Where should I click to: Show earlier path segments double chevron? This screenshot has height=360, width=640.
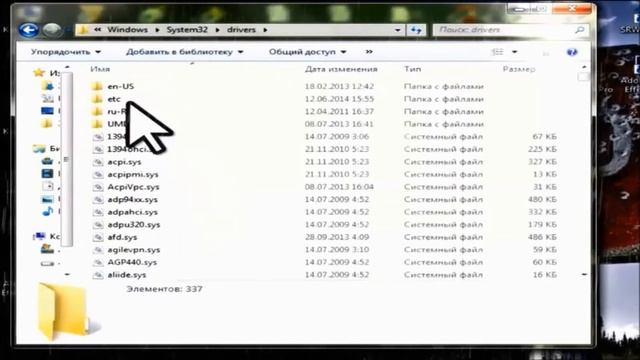98,30
